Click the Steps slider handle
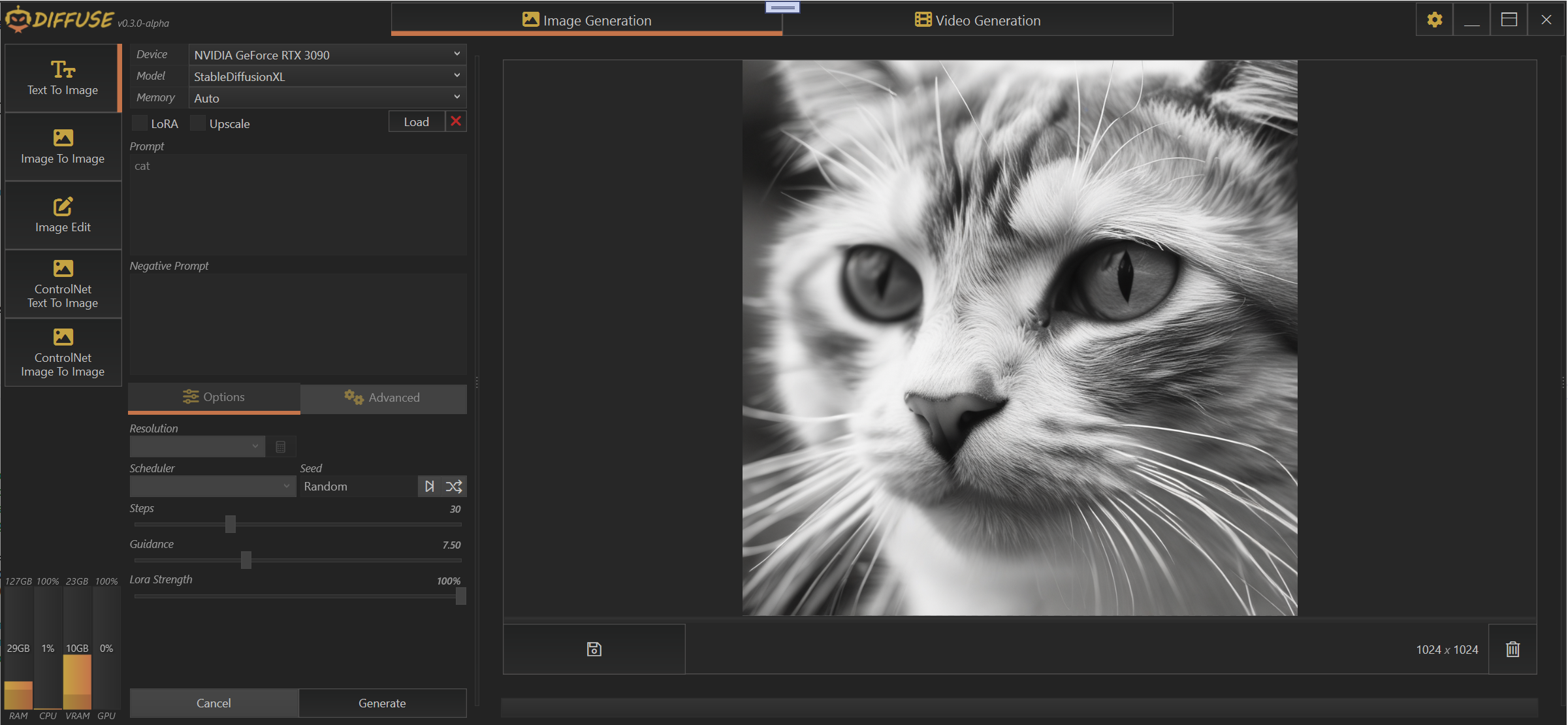Screen dimensions: 1568x725 point(231,524)
